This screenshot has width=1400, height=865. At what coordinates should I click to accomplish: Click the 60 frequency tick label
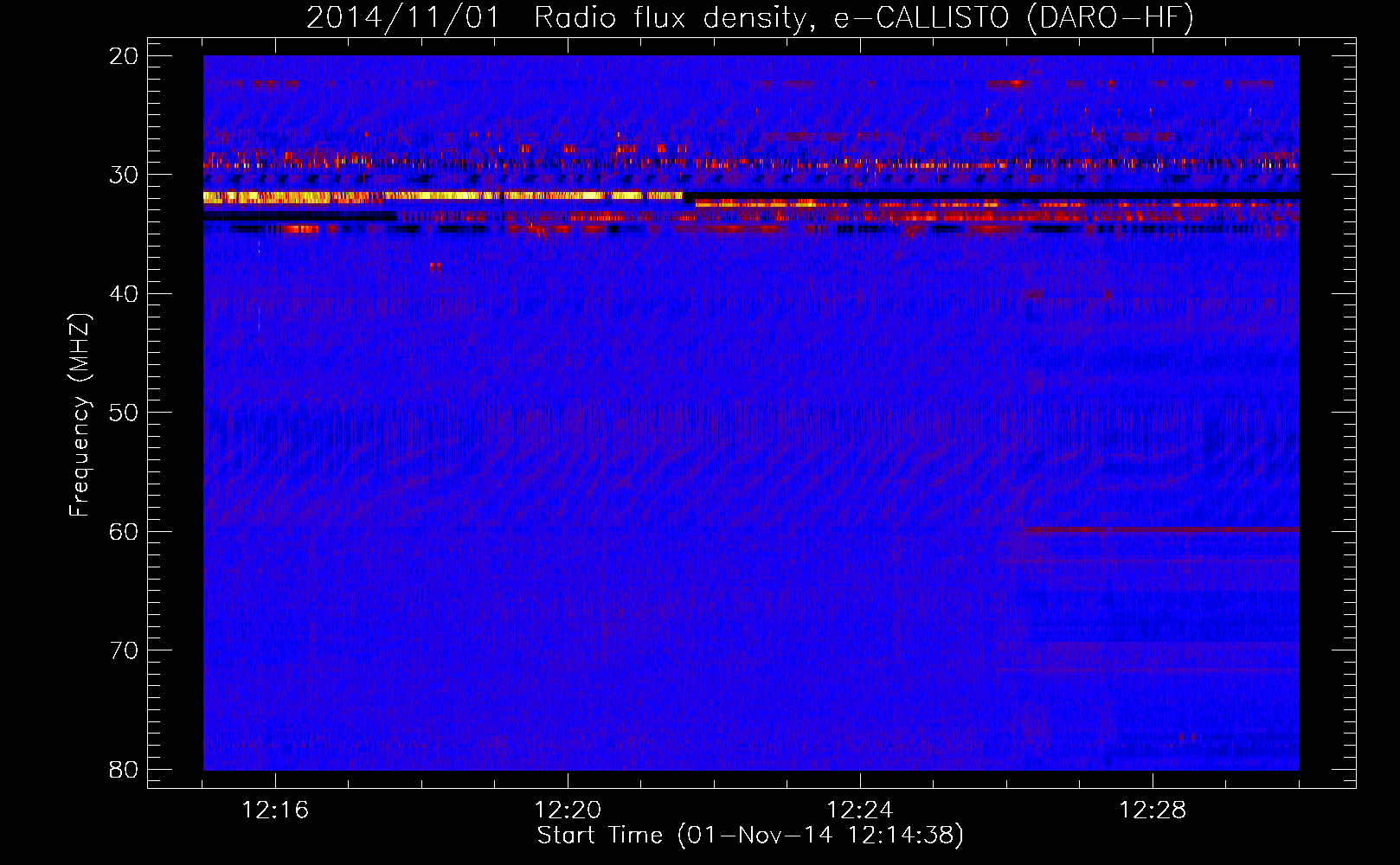tap(125, 532)
